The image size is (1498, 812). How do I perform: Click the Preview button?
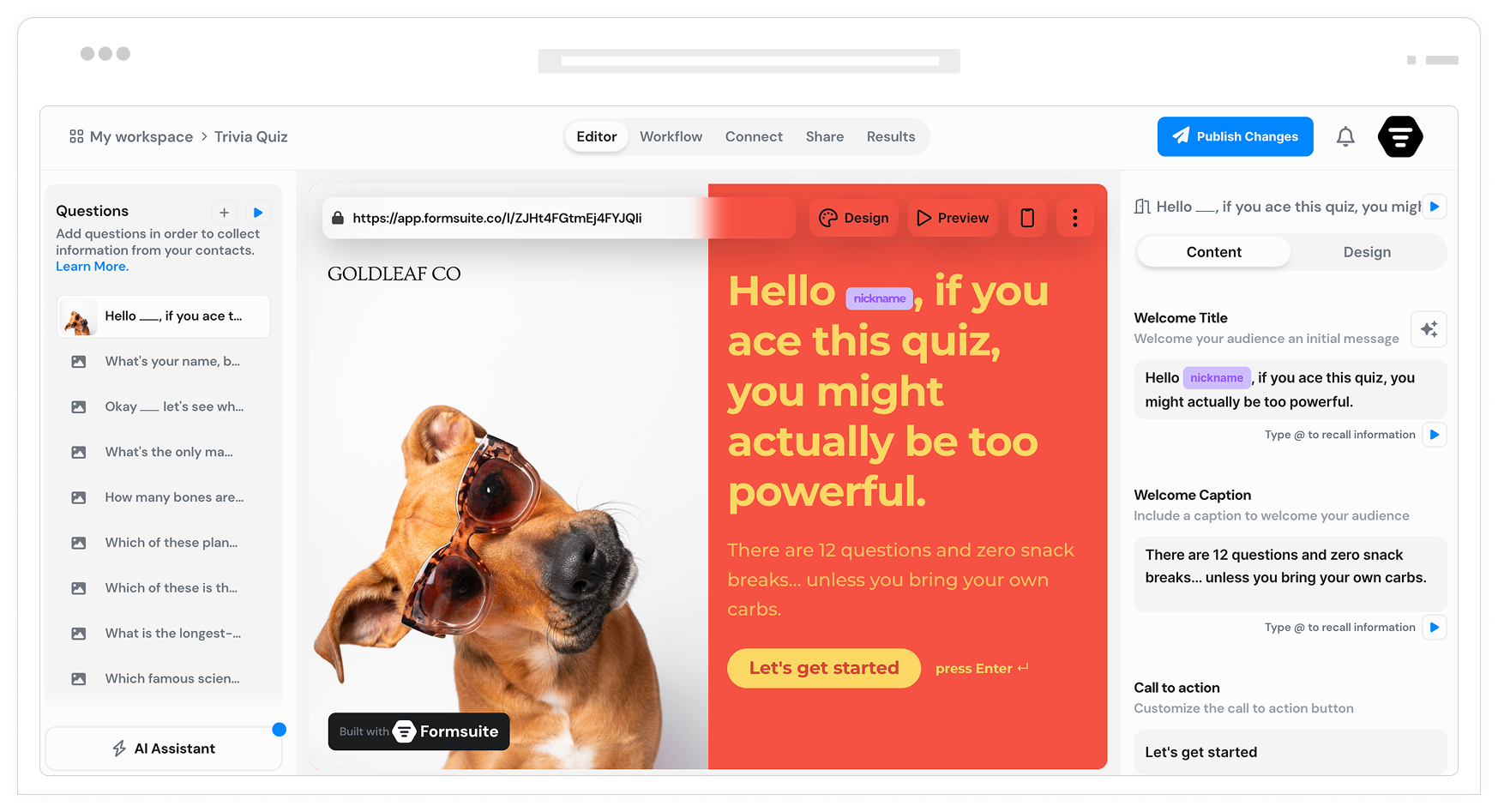(953, 218)
